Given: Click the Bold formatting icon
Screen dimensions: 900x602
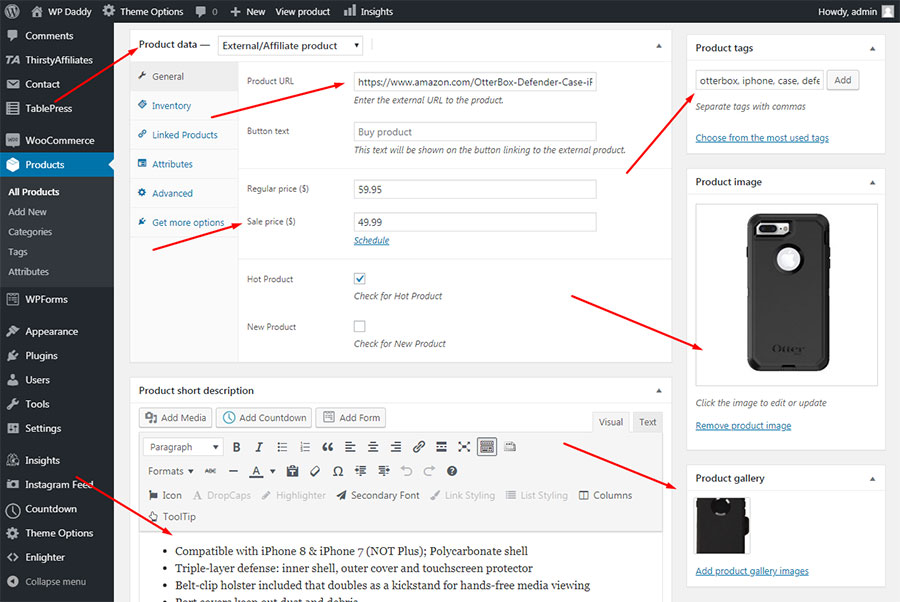Looking at the screenshot, I should [x=236, y=447].
